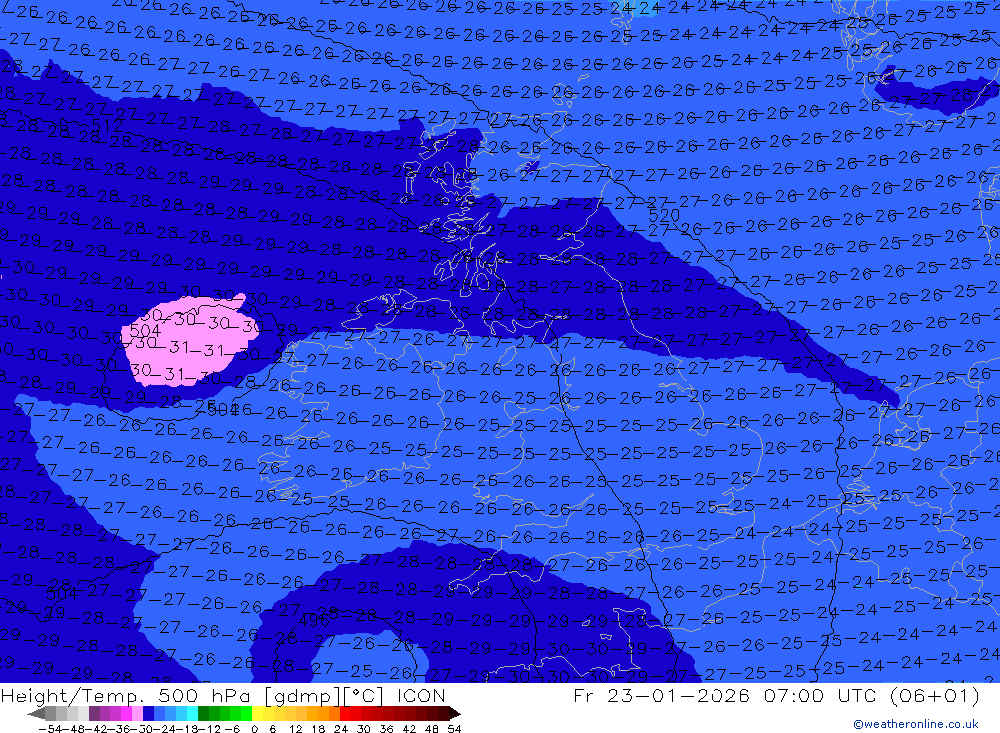The width and height of the screenshot is (1000, 733).
Task: Click the '42' legend value
Action: pos(409,729)
